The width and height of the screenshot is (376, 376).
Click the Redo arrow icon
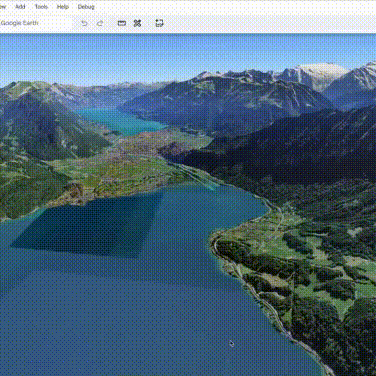pyautogui.click(x=100, y=23)
